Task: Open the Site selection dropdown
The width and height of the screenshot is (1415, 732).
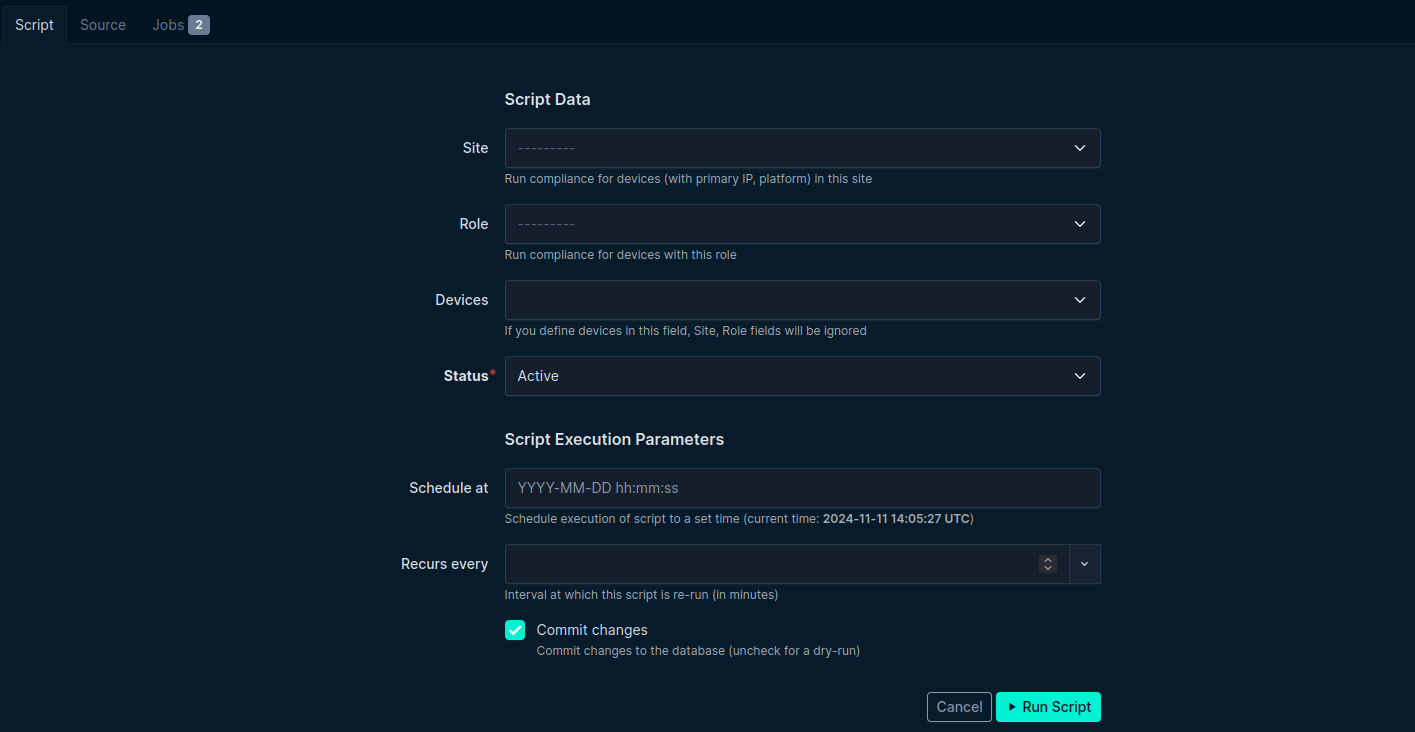Action: click(x=790, y=148)
